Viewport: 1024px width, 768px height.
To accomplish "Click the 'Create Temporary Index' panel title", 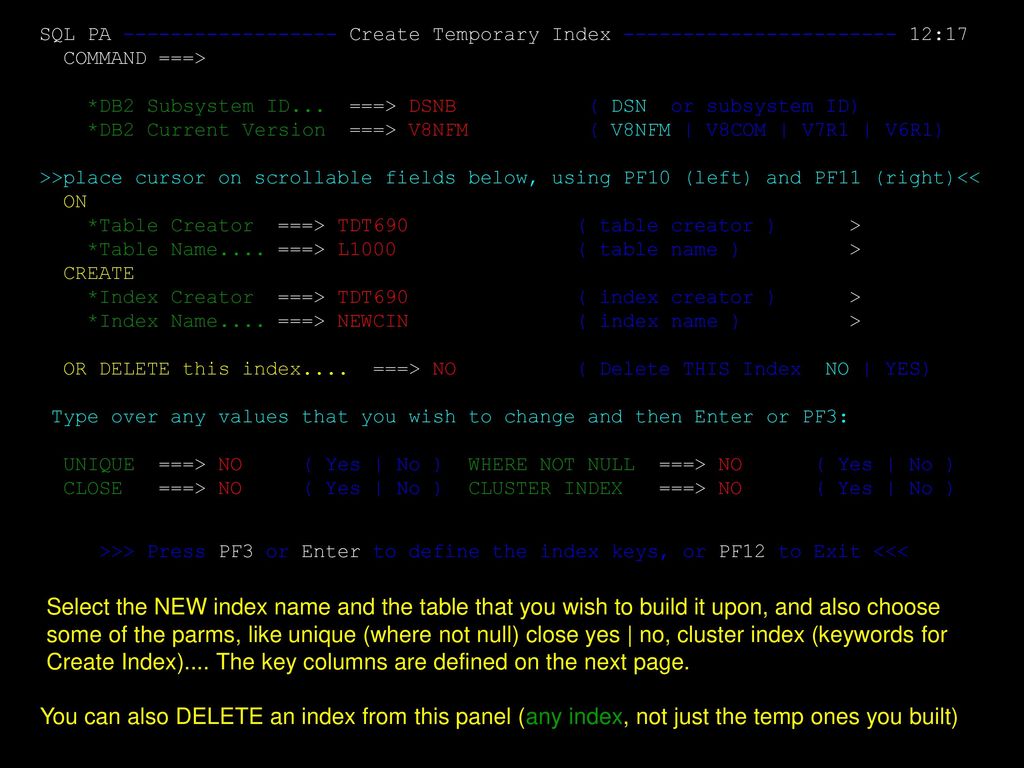I will tap(480, 35).
